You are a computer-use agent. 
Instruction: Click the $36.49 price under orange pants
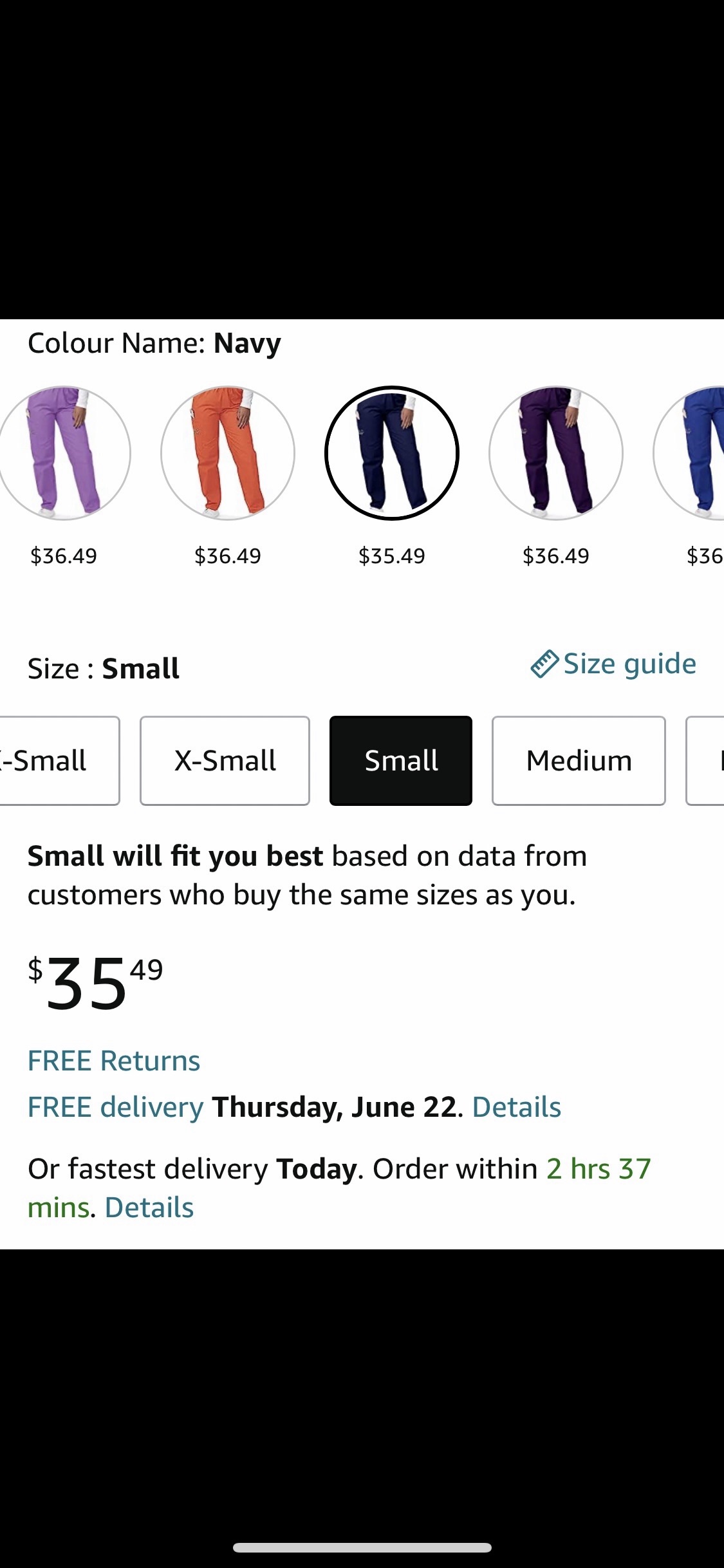[x=228, y=555]
